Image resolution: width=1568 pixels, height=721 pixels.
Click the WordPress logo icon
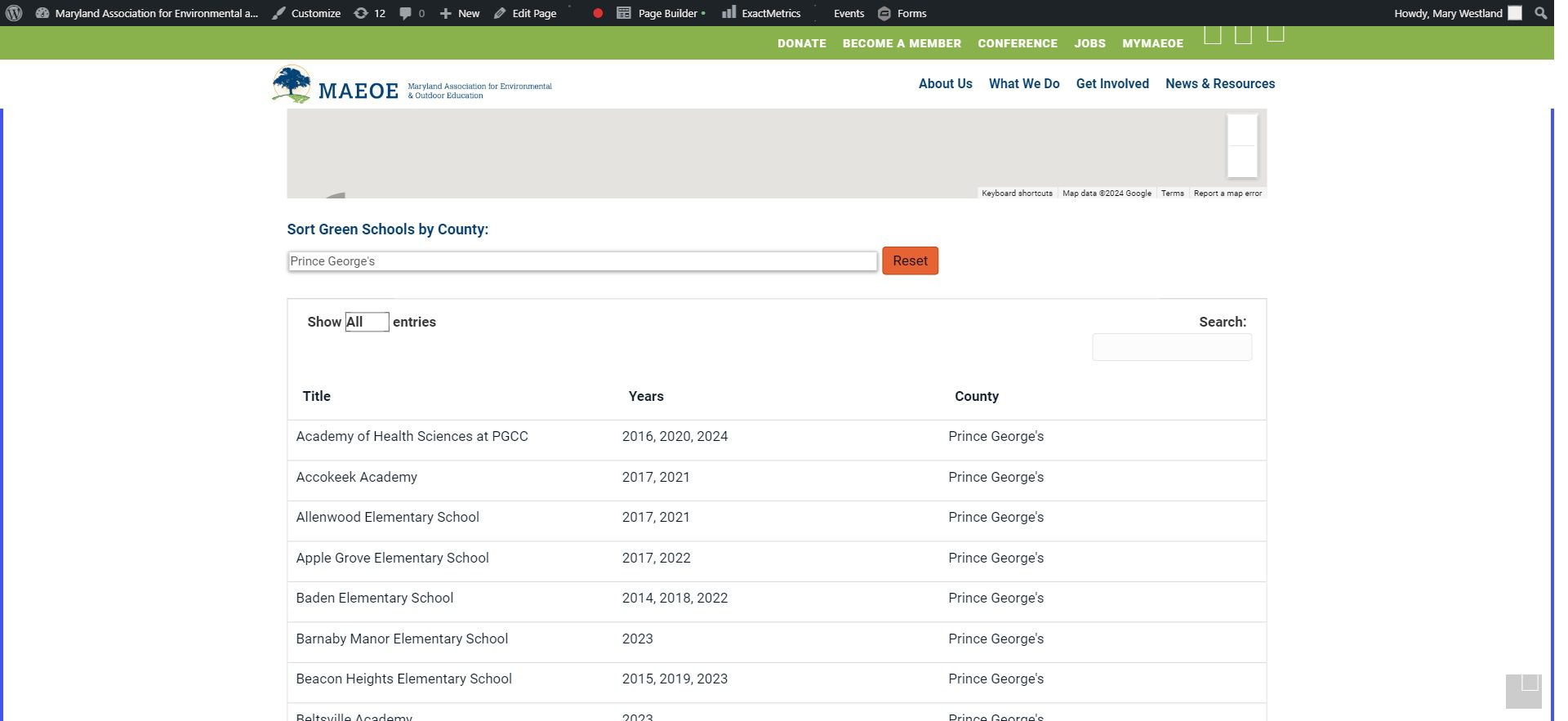pos(14,13)
